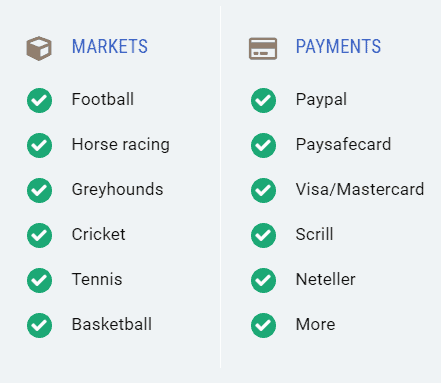441x383 pixels.
Task: Click the Football text label
Action: 103,99
